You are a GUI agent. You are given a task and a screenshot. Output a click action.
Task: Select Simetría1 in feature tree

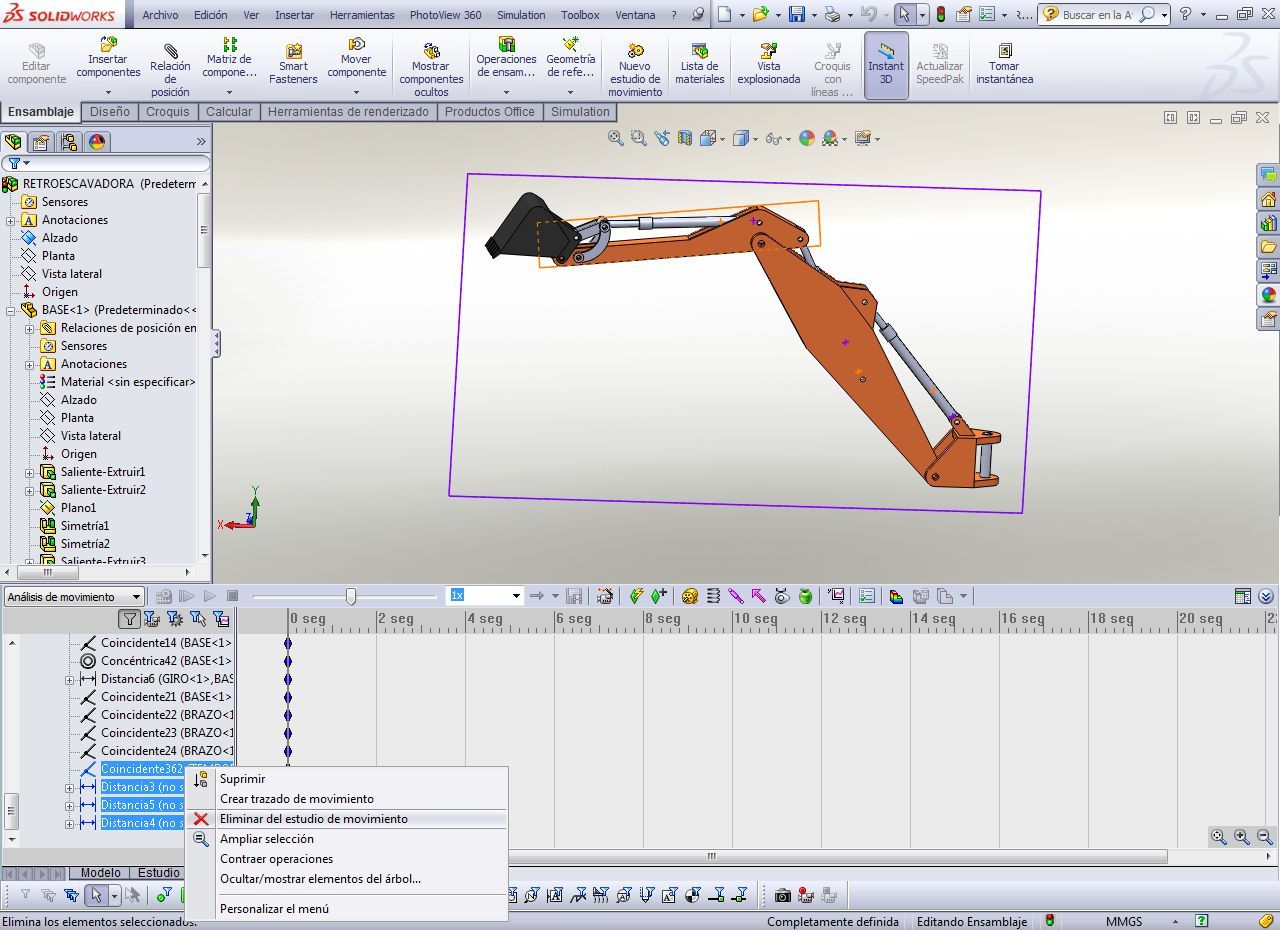click(x=84, y=526)
